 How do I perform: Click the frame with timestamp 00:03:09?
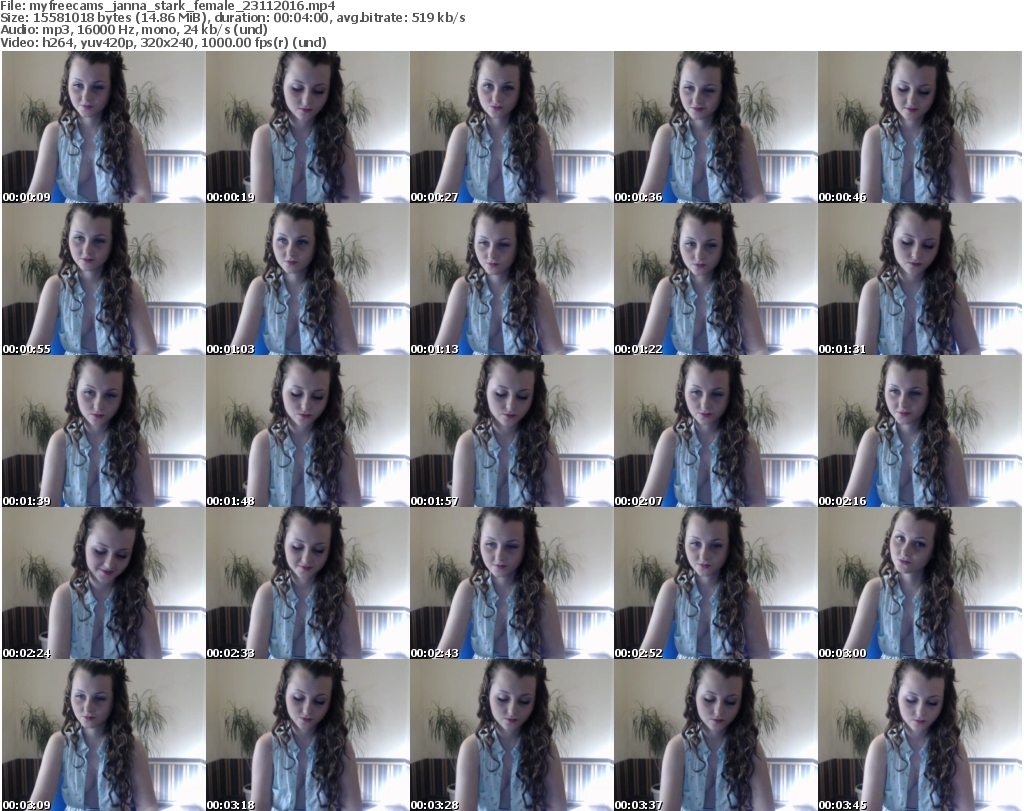[103, 735]
